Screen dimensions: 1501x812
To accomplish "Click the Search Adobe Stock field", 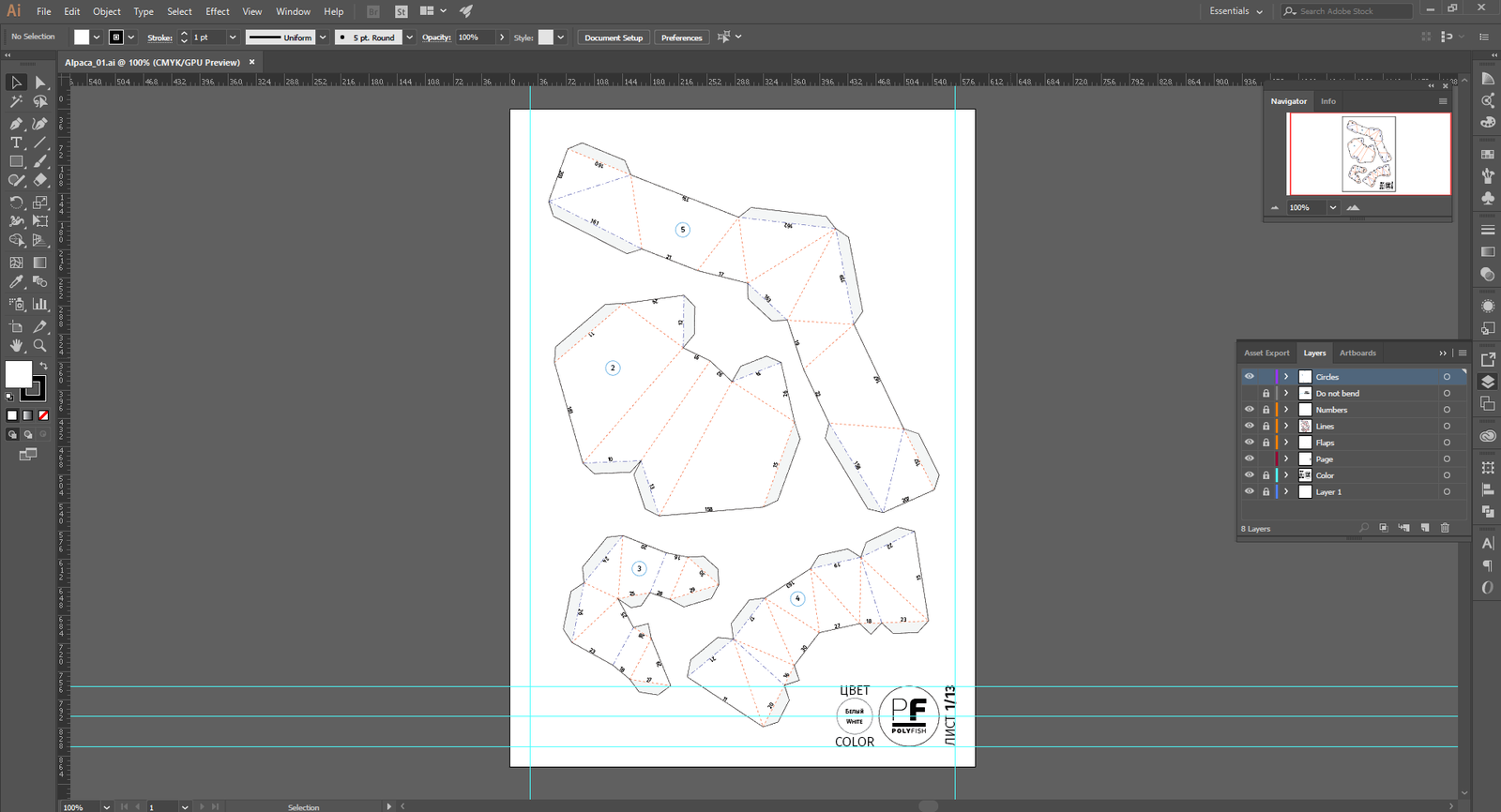I will click(1347, 11).
